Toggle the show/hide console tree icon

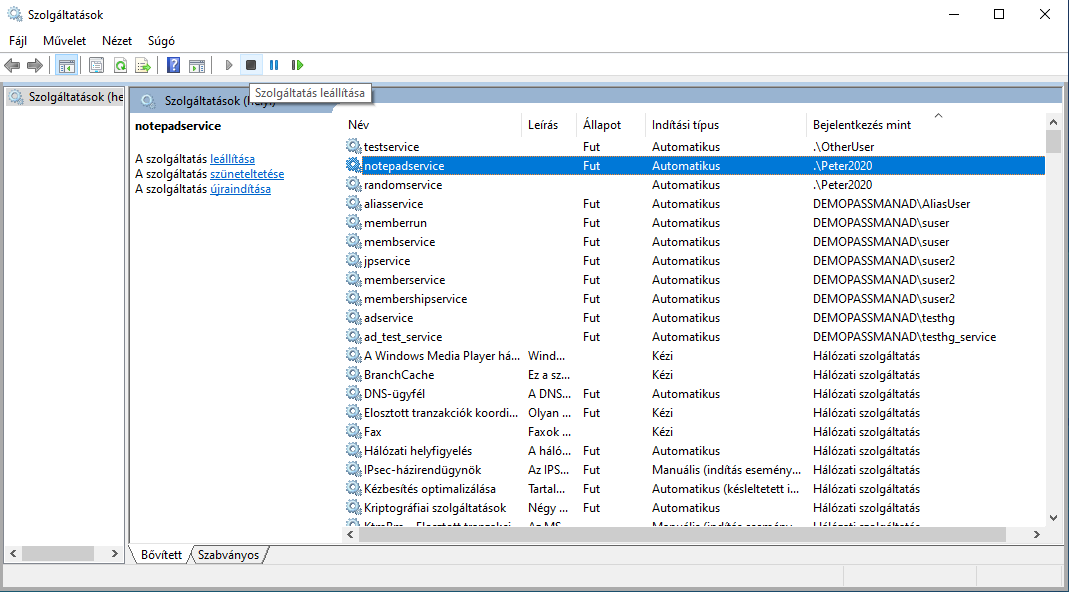coord(66,65)
